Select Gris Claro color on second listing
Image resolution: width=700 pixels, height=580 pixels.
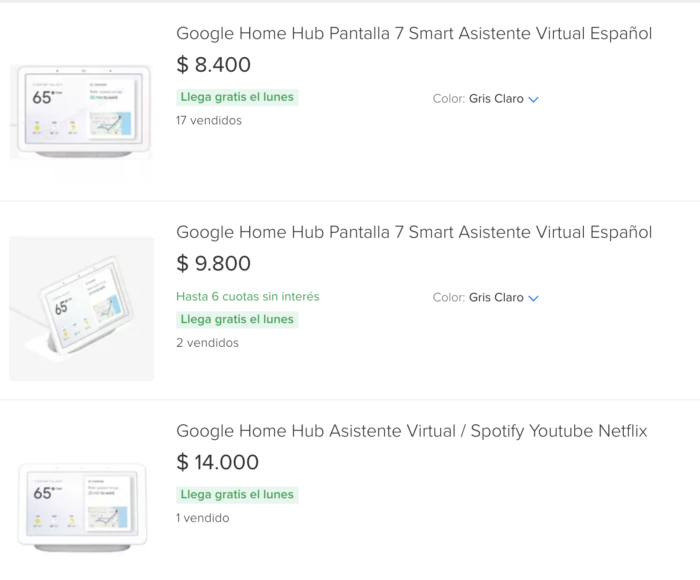click(496, 297)
